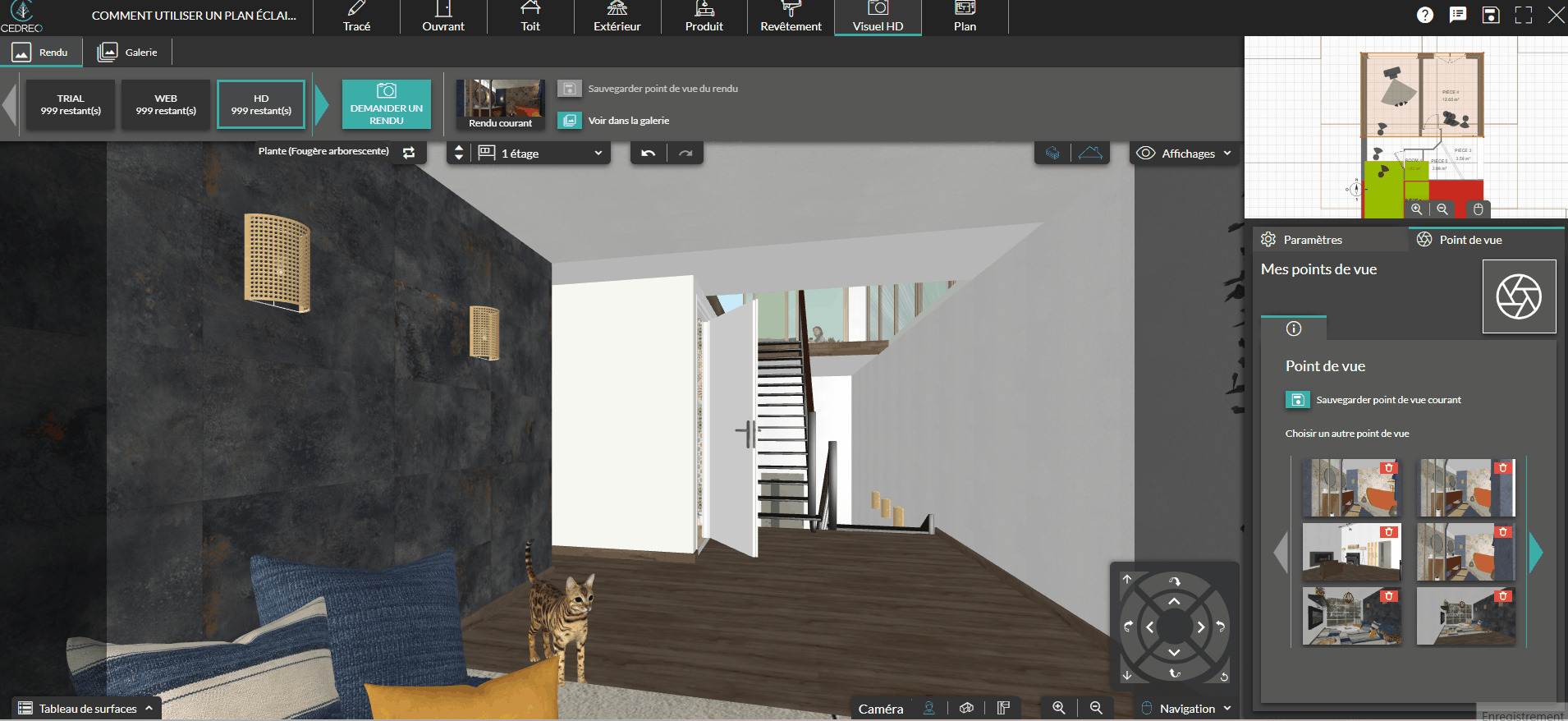Open the Plan step
The height and width of the screenshot is (721, 1568).
click(x=965, y=17)
